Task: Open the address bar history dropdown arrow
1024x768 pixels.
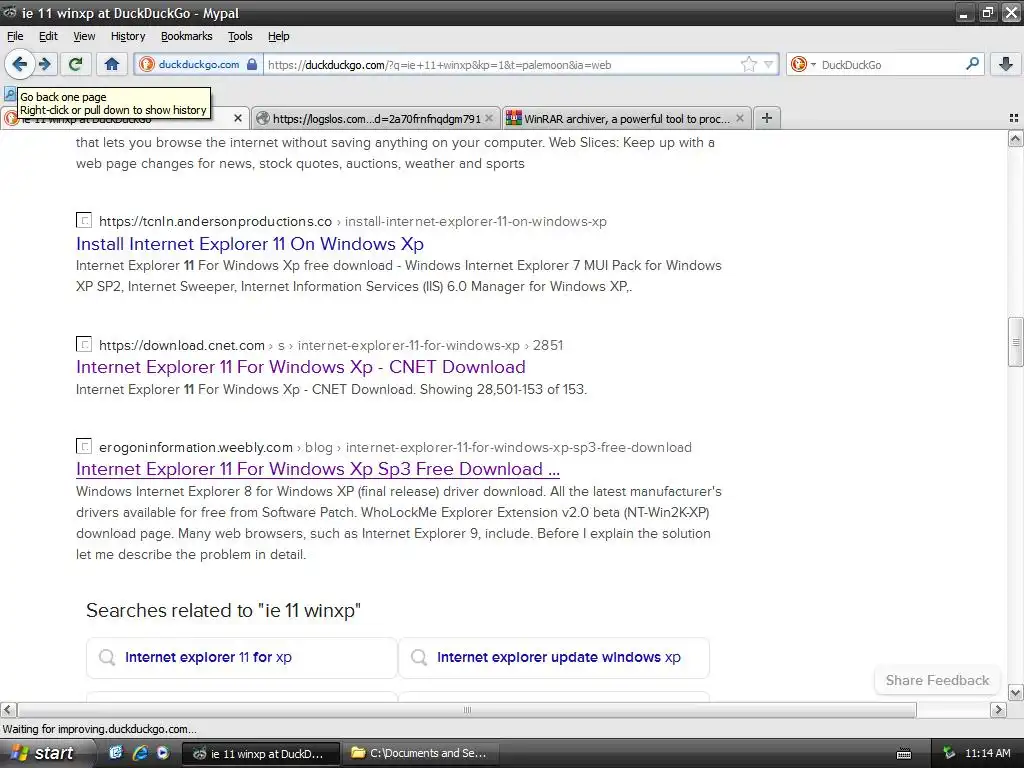Action: click(769, 64)
